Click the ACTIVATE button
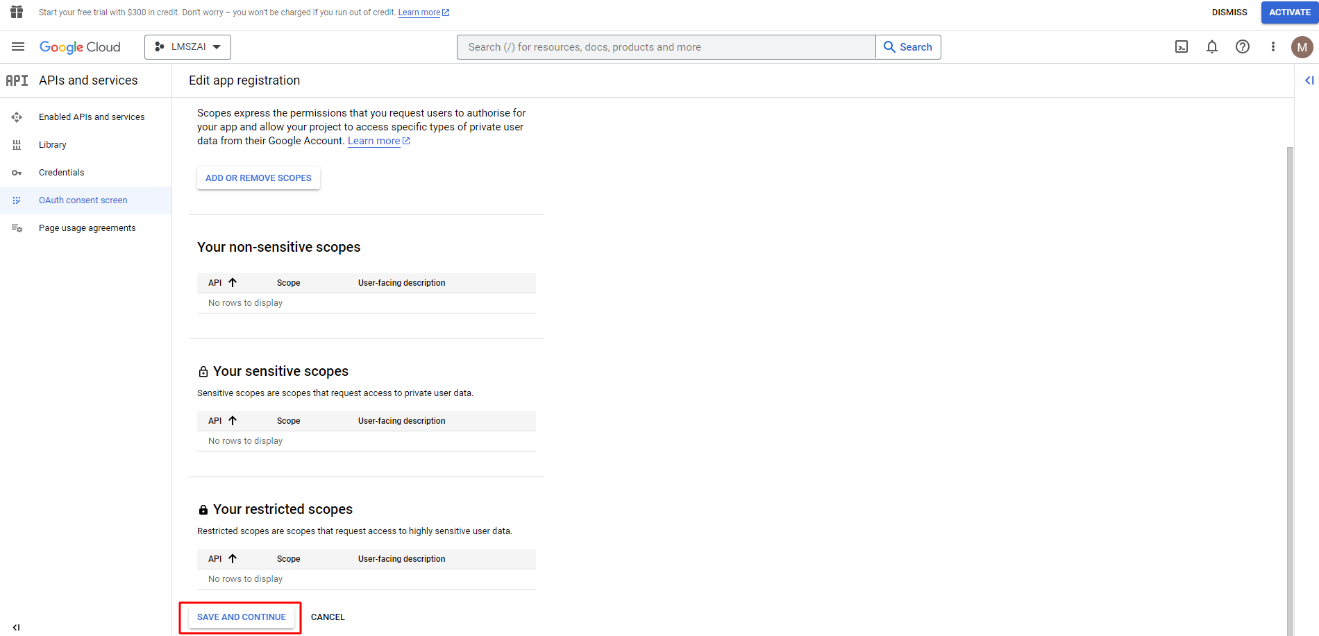Viewport: 1319px width, 636px height. pos(1289,12)
